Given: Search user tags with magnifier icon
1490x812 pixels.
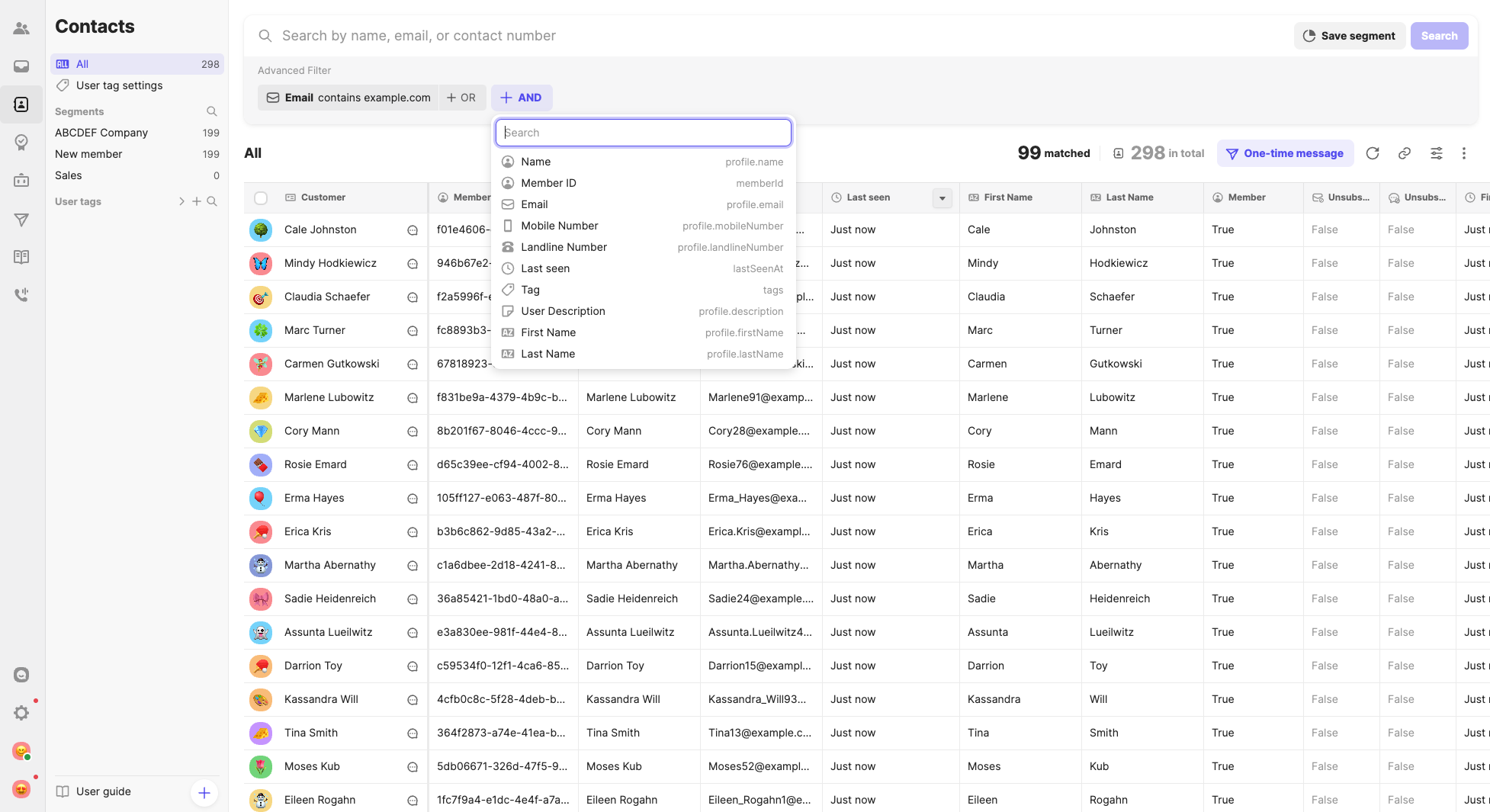Looking at the screenshot, I should click(x=212, y=201).
